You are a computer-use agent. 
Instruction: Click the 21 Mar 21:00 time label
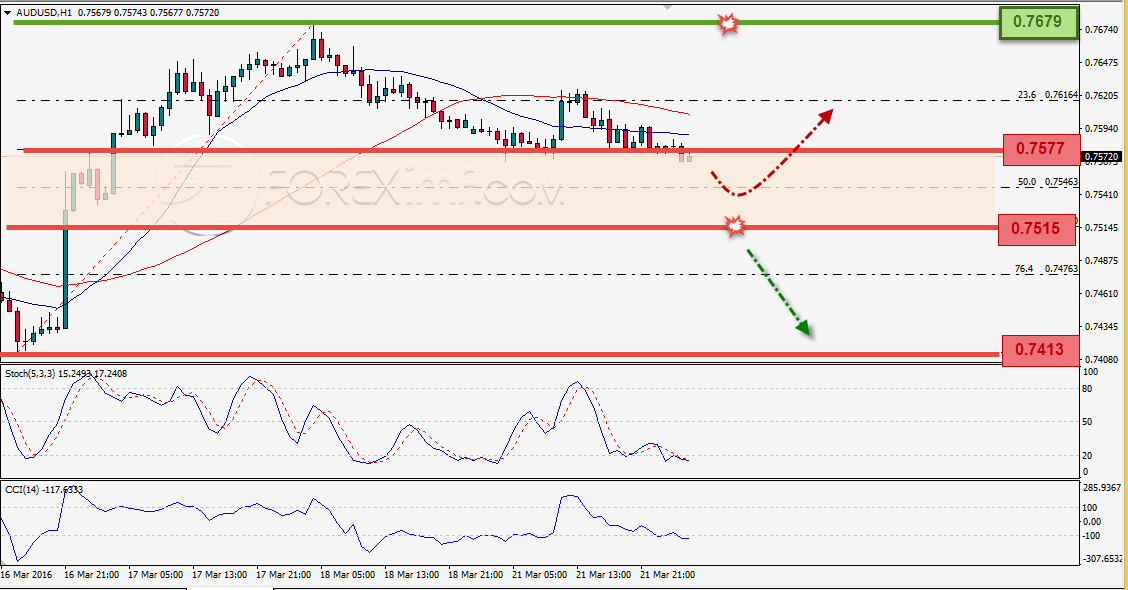[668, 575]
